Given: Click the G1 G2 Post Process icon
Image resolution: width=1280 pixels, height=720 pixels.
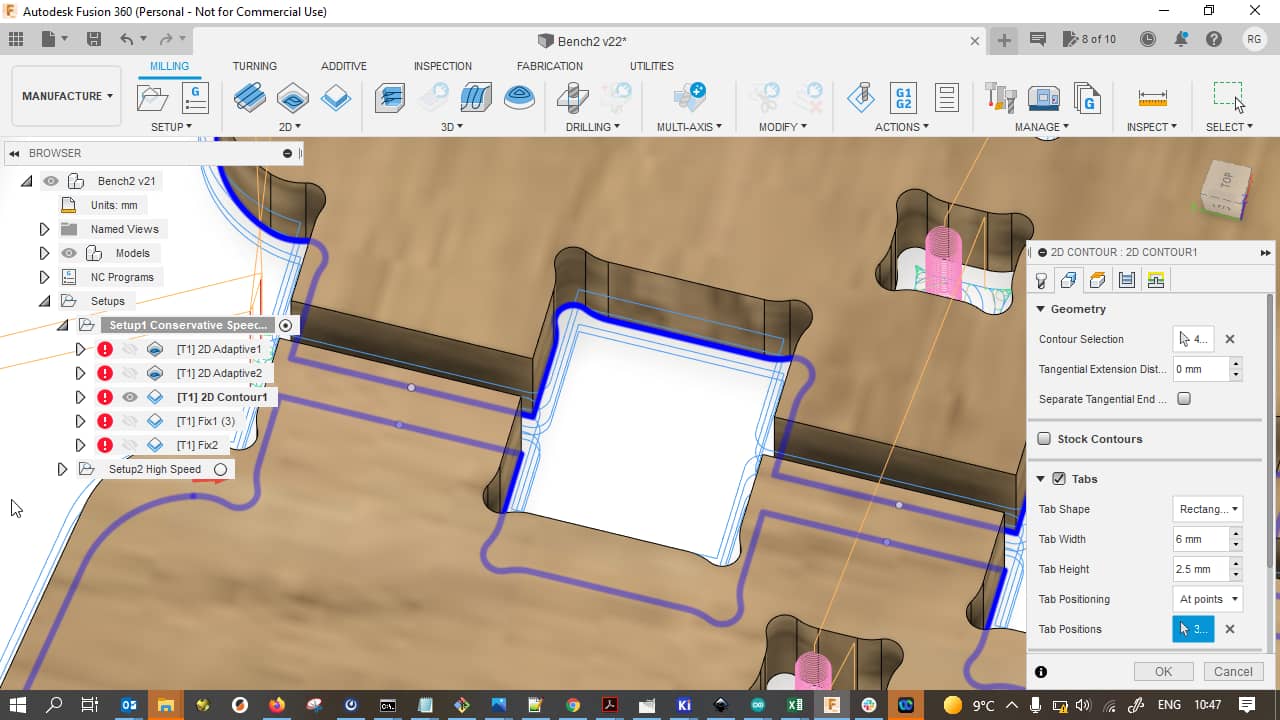Looking at the screenshot, I should [x=903, y=98].
